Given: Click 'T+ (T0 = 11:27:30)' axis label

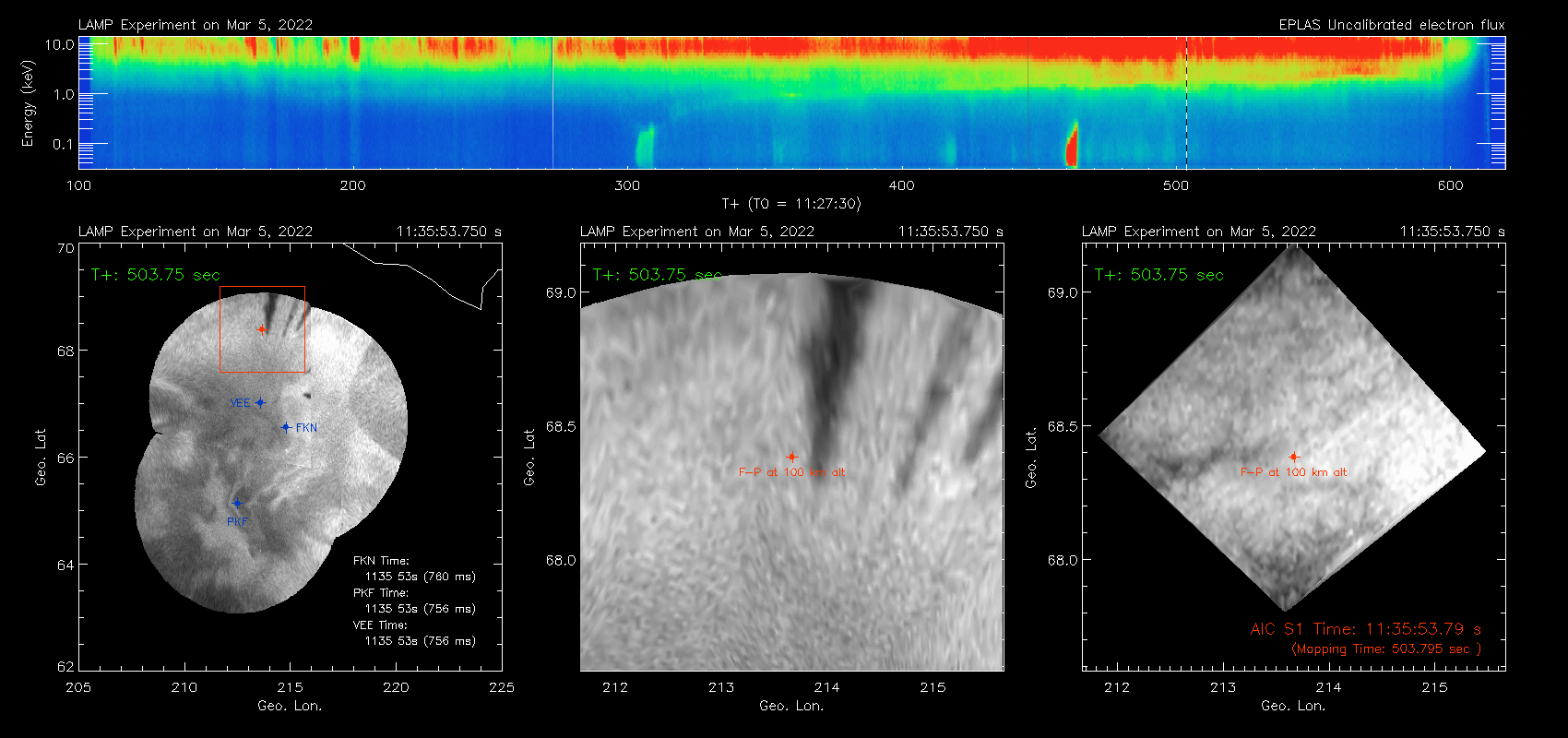Looking at the screenshot, I should 790,204.
